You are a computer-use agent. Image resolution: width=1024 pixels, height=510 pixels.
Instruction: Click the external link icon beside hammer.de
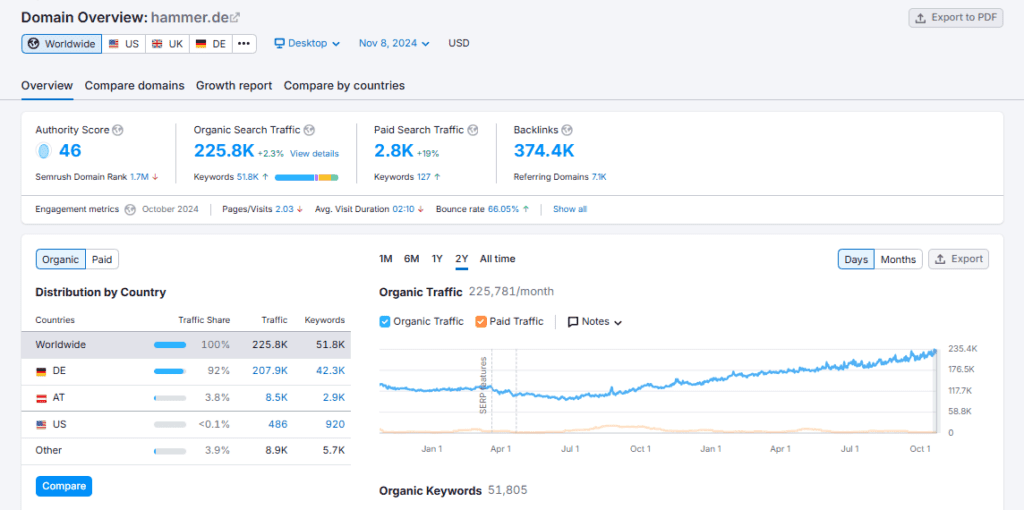[235, 17]
